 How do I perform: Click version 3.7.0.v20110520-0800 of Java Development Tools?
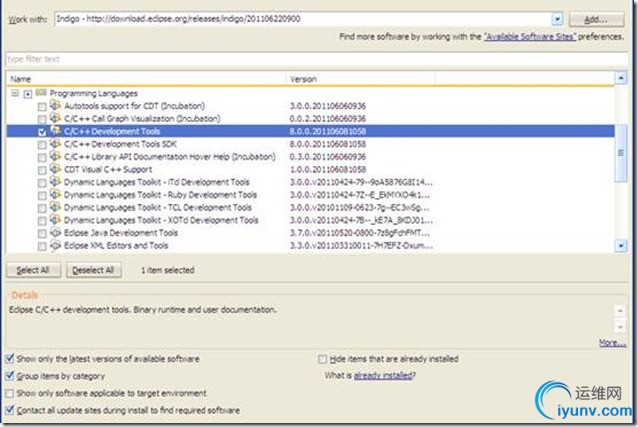tap(359, 233)
